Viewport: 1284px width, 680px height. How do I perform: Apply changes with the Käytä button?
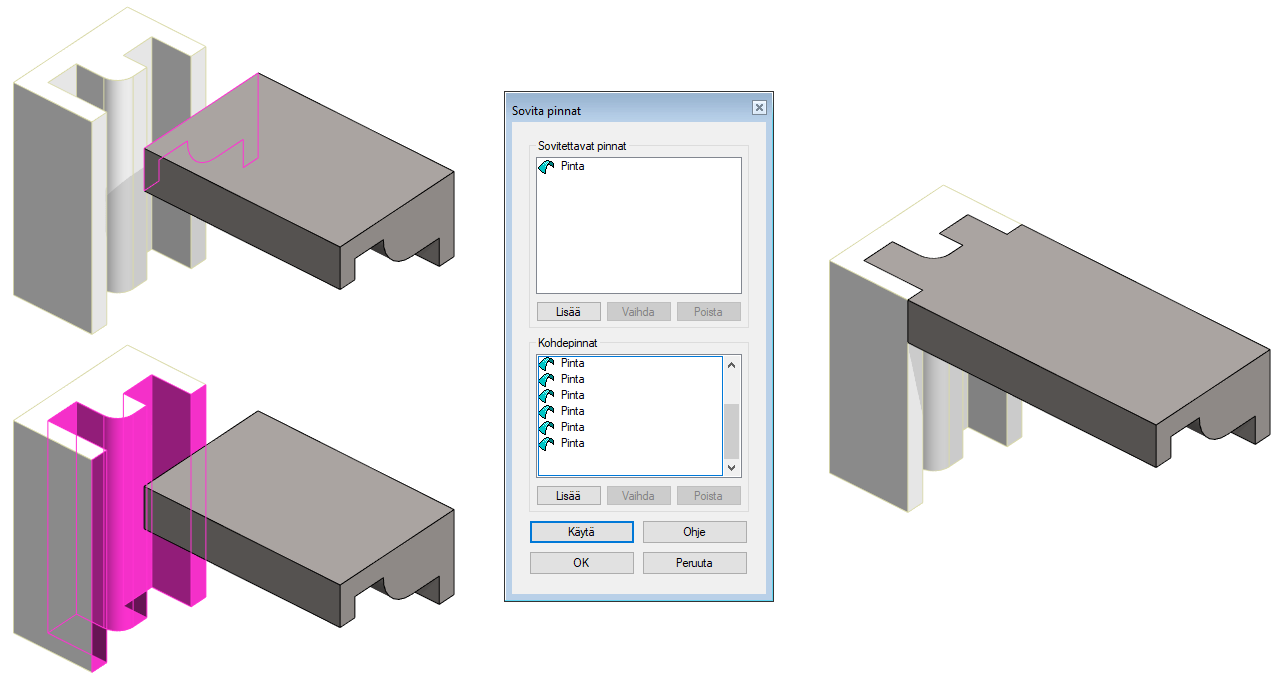pyautogui.click(x=581, y=532)
